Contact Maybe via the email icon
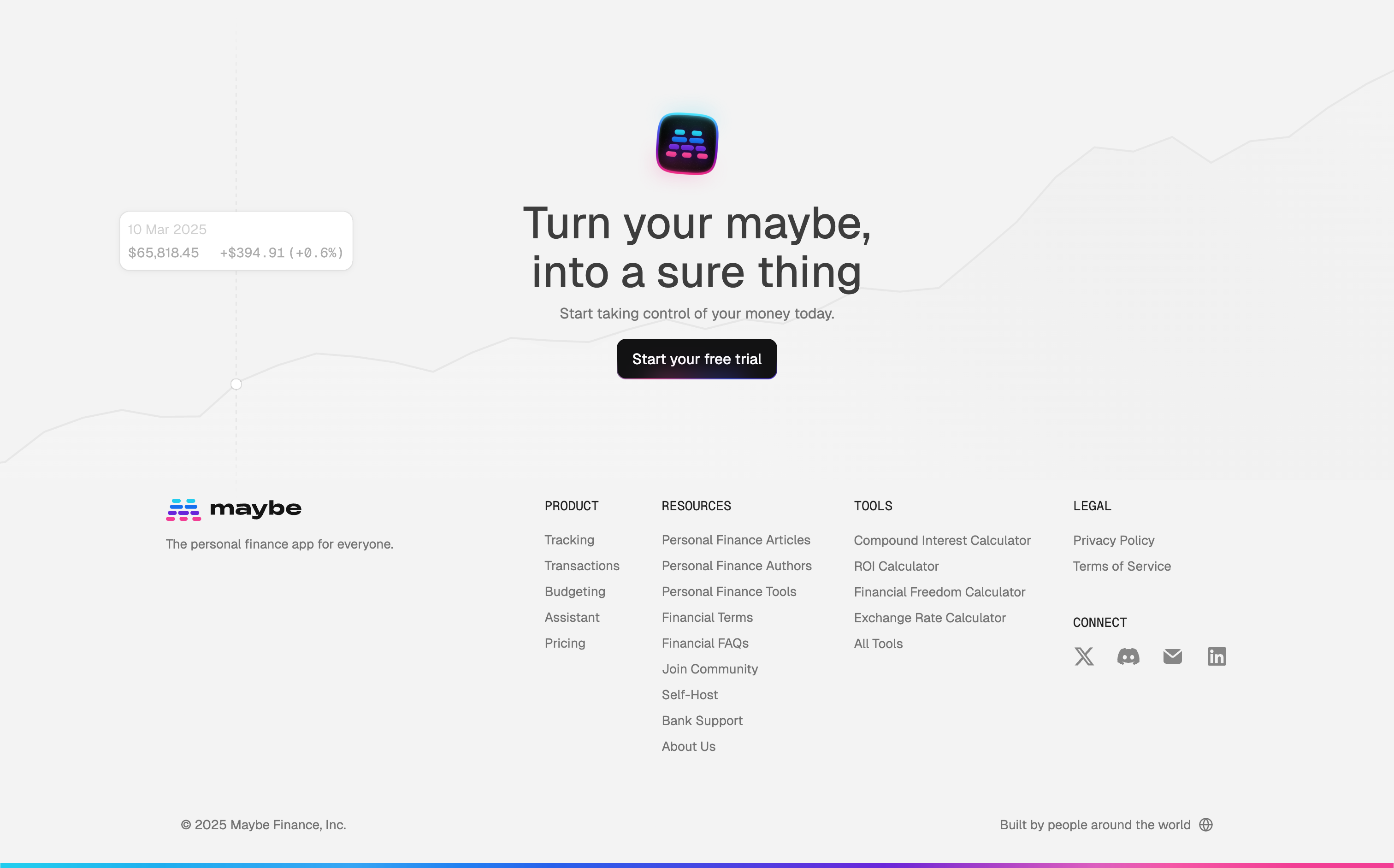Viewport: 1394px width, 868px height. (1172, 656)
